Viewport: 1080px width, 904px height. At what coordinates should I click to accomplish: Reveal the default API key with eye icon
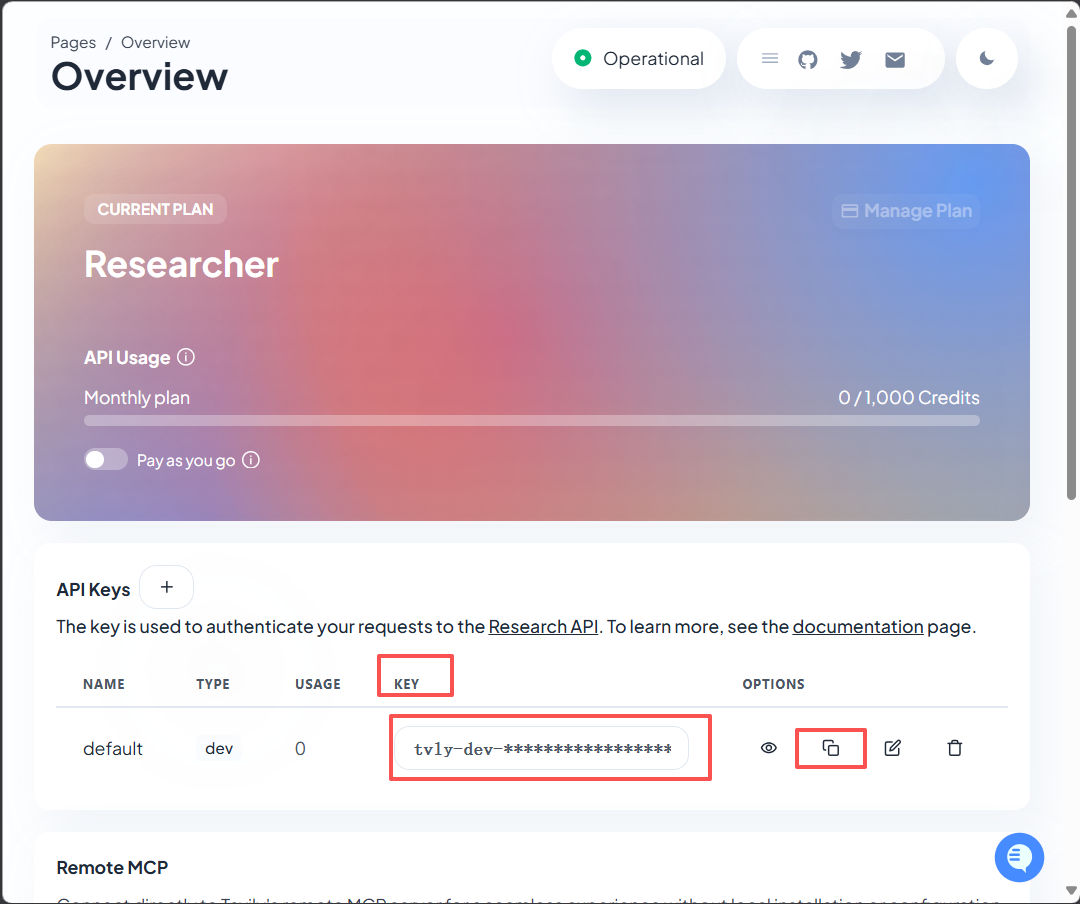[769, 748]
